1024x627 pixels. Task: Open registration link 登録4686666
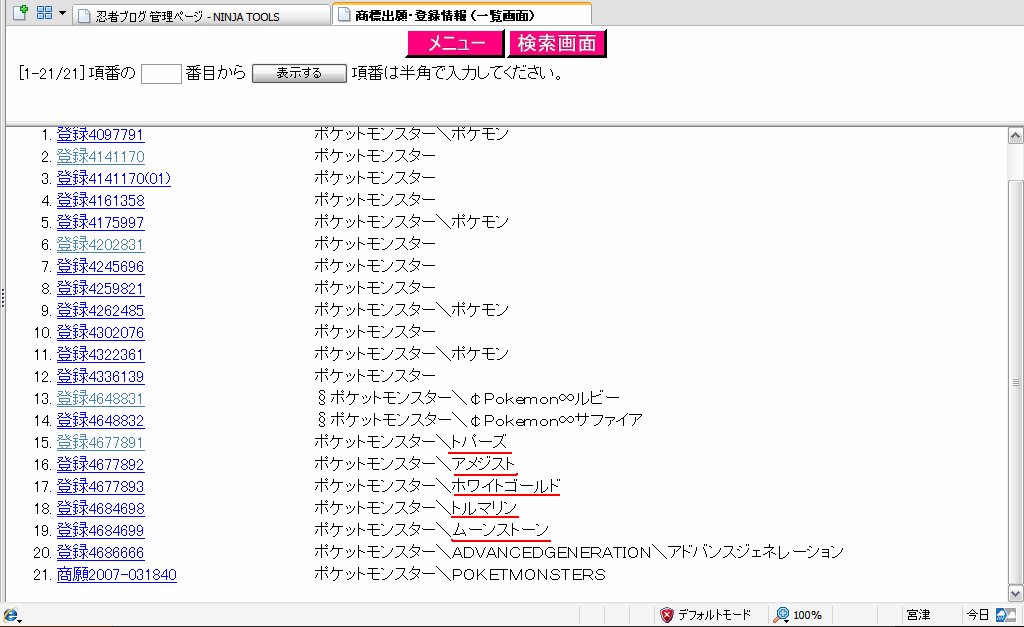point(100,553)
